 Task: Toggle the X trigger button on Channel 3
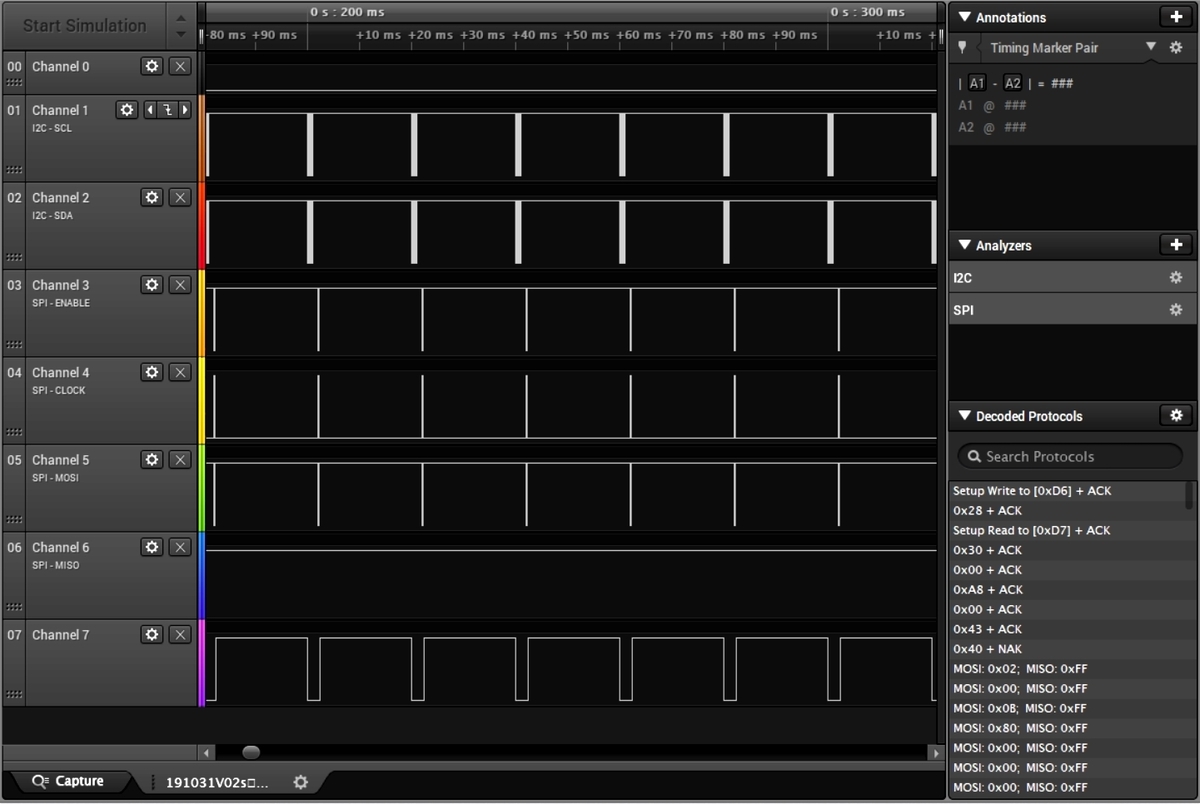[x=180, y=285]
